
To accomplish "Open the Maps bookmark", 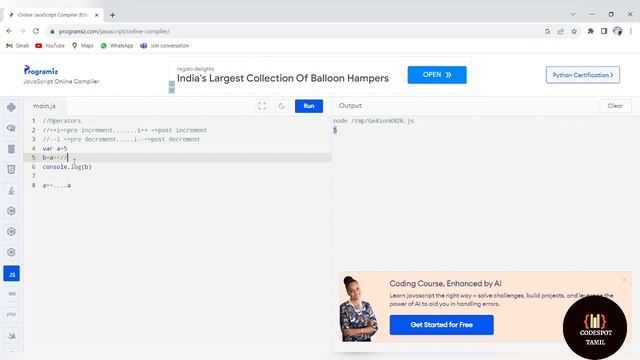I will (x=83, y=46).
